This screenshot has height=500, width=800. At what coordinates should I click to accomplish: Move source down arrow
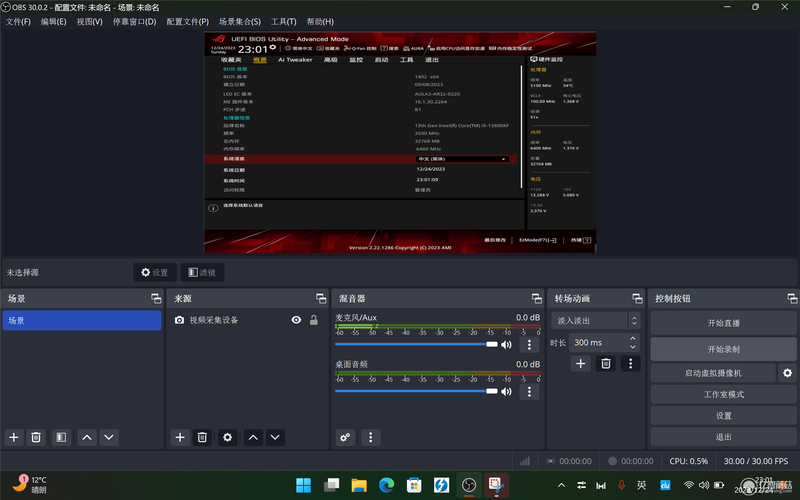276,437
